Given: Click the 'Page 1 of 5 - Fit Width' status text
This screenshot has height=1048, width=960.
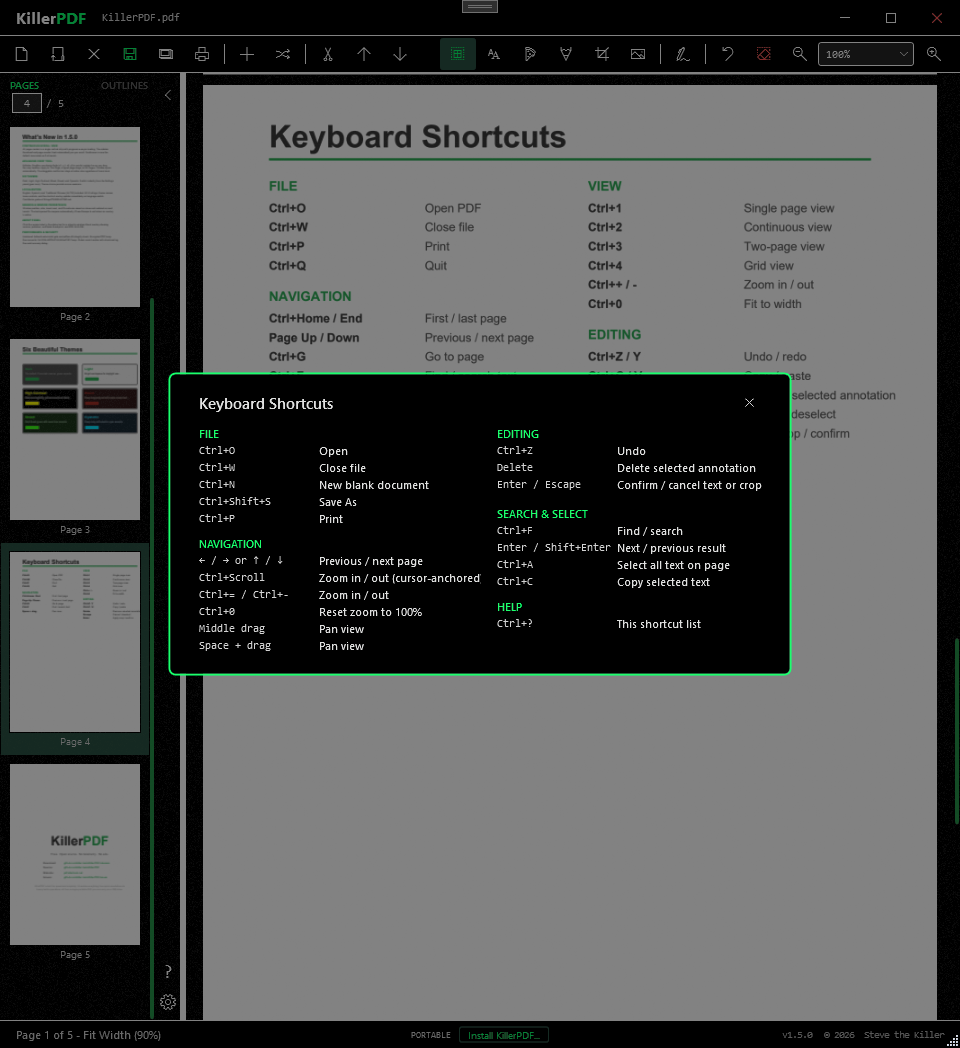Looking at the screenshot, I should (x=88, y=1035).
